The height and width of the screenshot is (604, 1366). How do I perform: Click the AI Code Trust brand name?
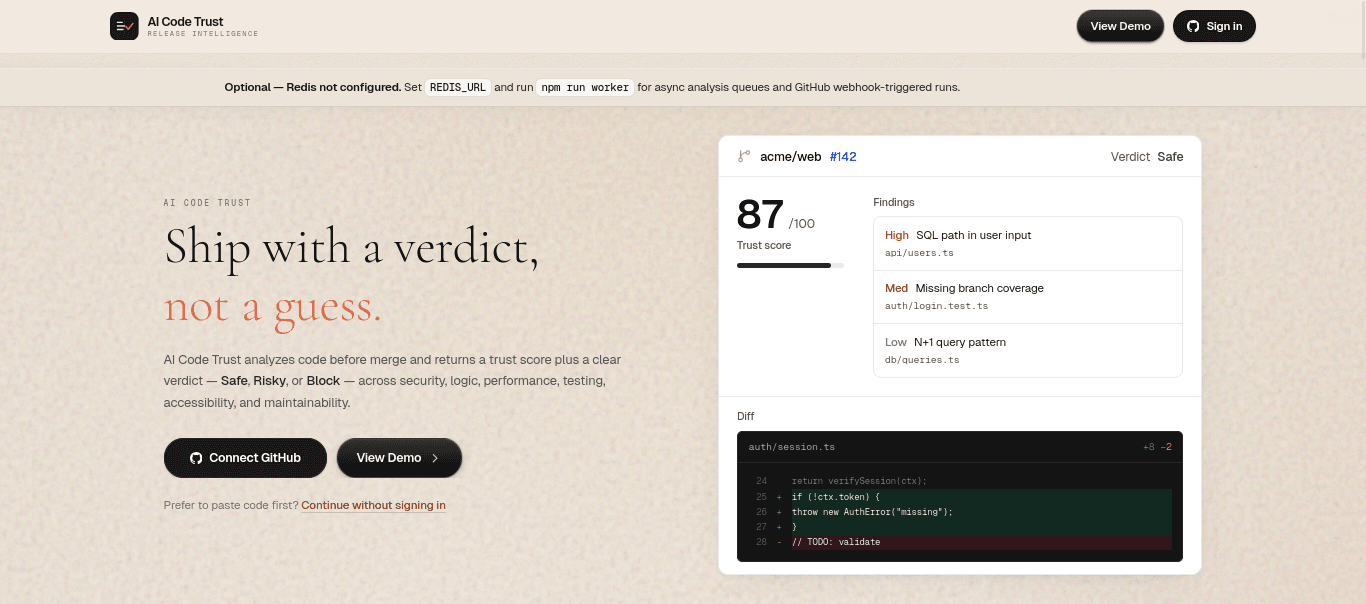[185, 21]
